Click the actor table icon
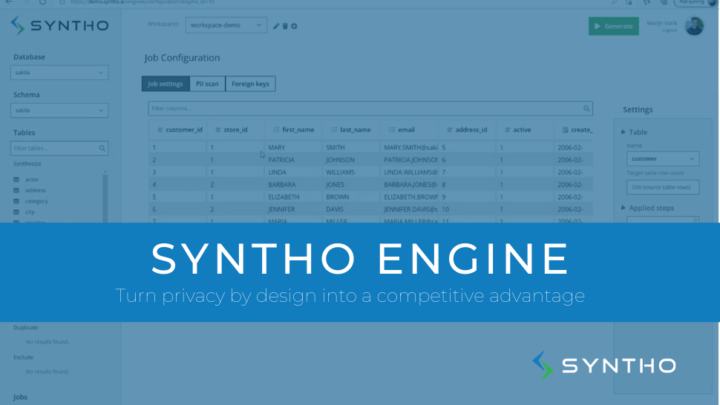Viewport: 720px width, 405px height. pyautogui.click(x=17, y=180)
